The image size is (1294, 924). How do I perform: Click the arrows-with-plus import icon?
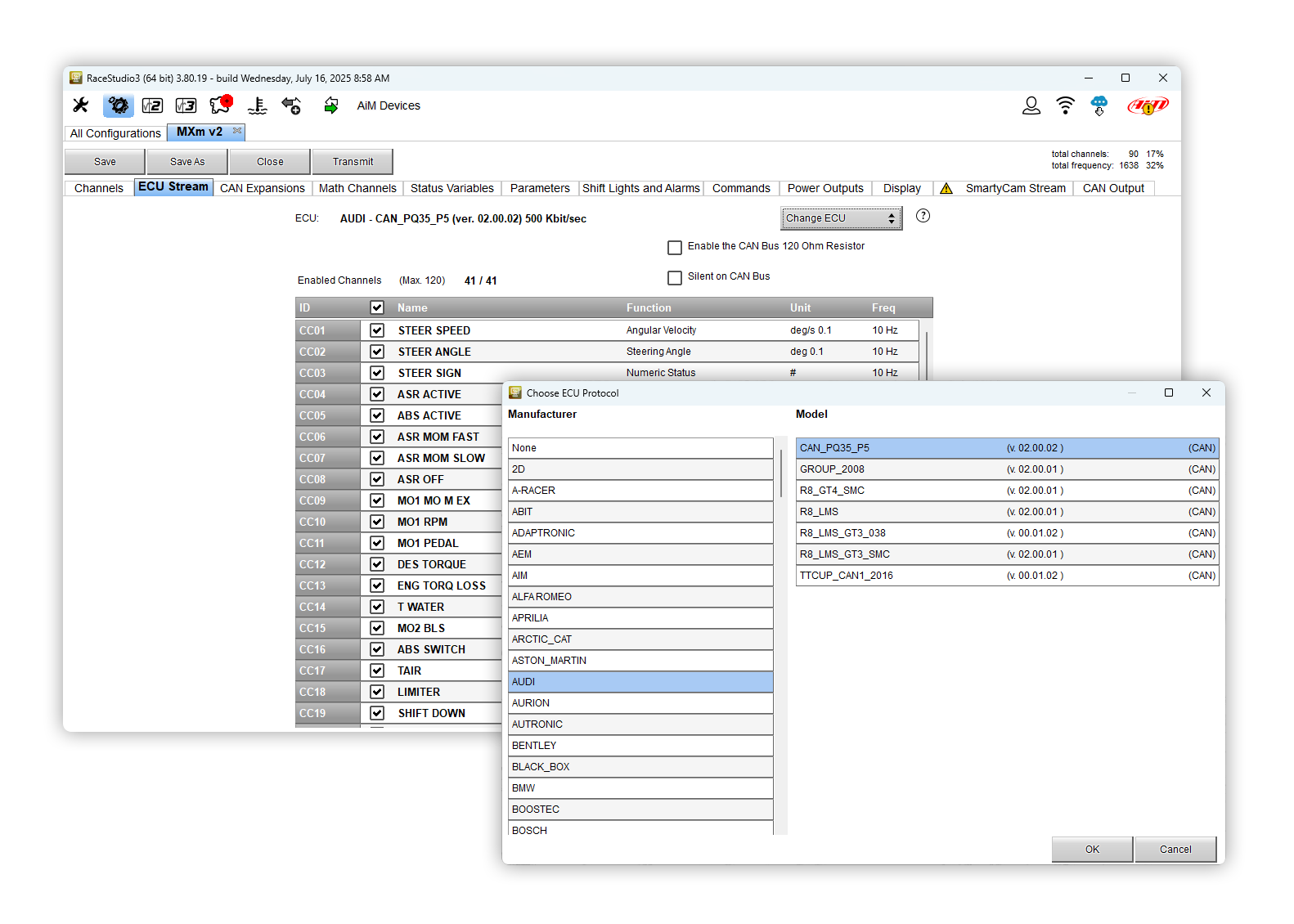click(291, 105)
